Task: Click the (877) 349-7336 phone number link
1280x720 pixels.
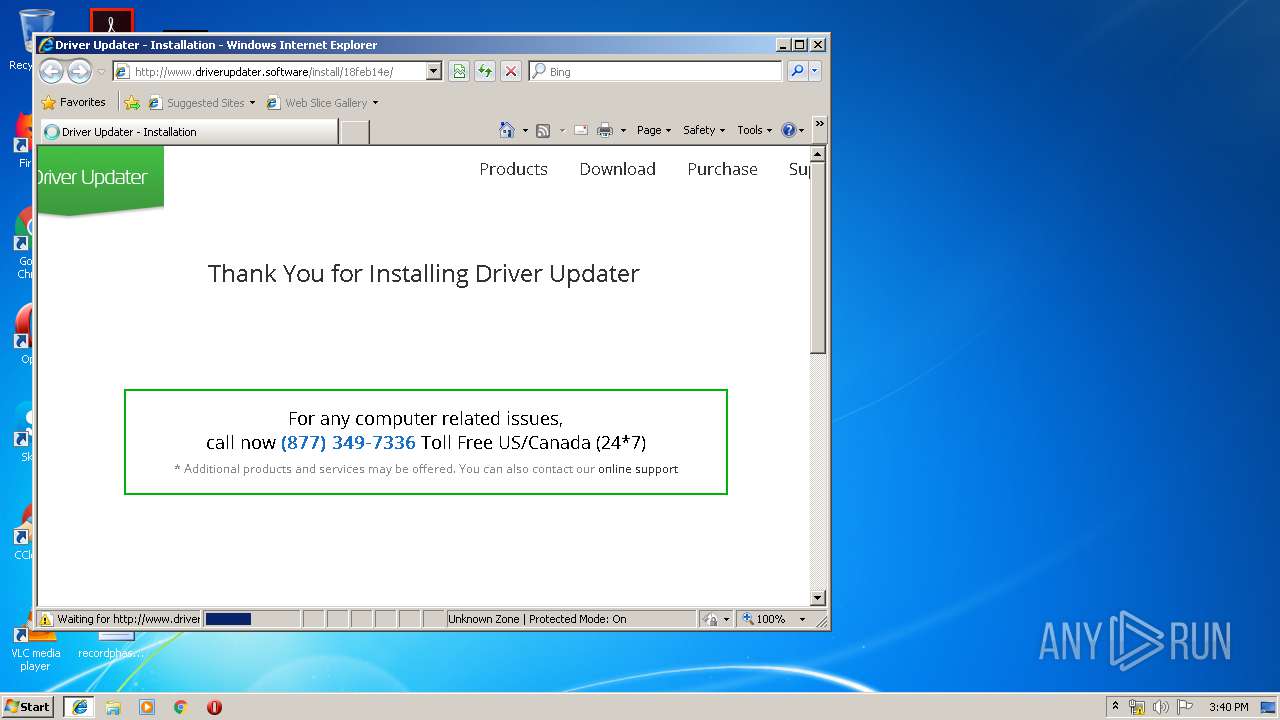Action: point(348,442)
